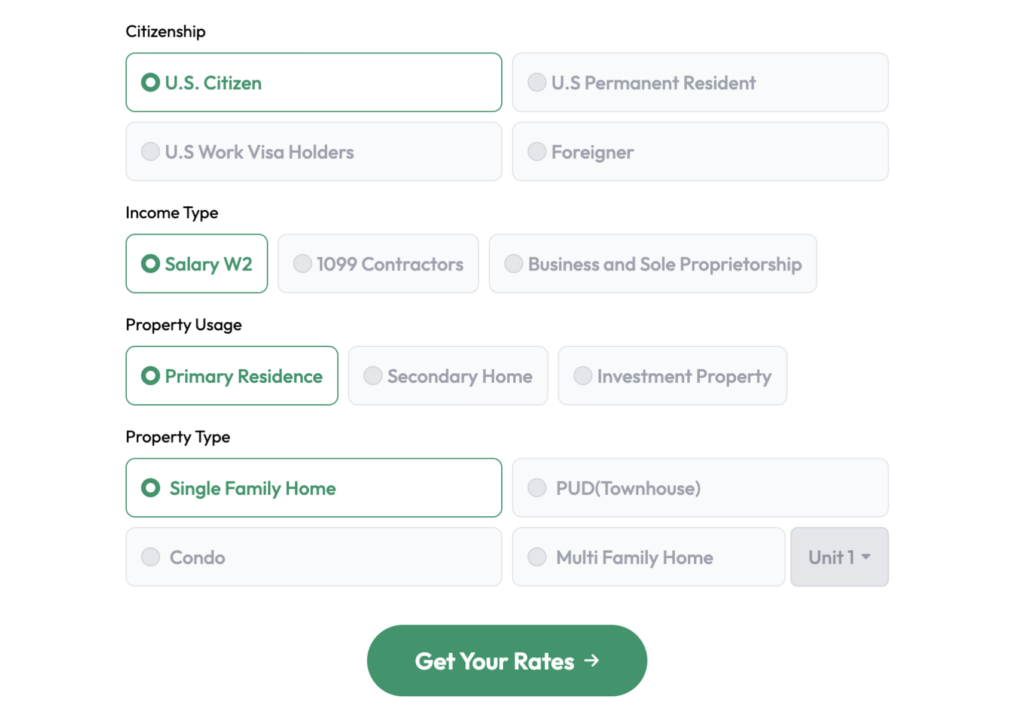This screenshot has width=1024, height=725.
Task: Select Secondary Home usage
Action: (x=447, y=375)
